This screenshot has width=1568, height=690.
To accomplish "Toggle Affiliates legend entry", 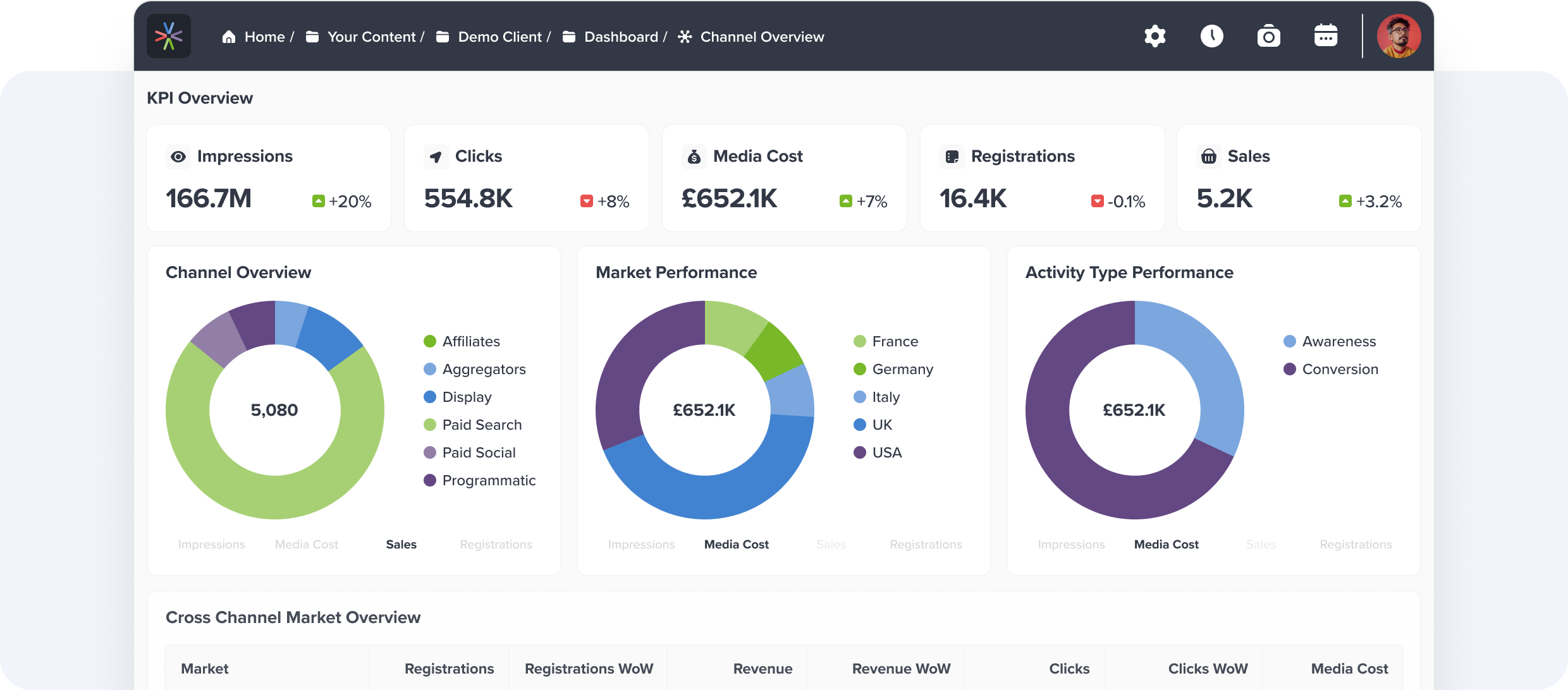I will 462,341.
